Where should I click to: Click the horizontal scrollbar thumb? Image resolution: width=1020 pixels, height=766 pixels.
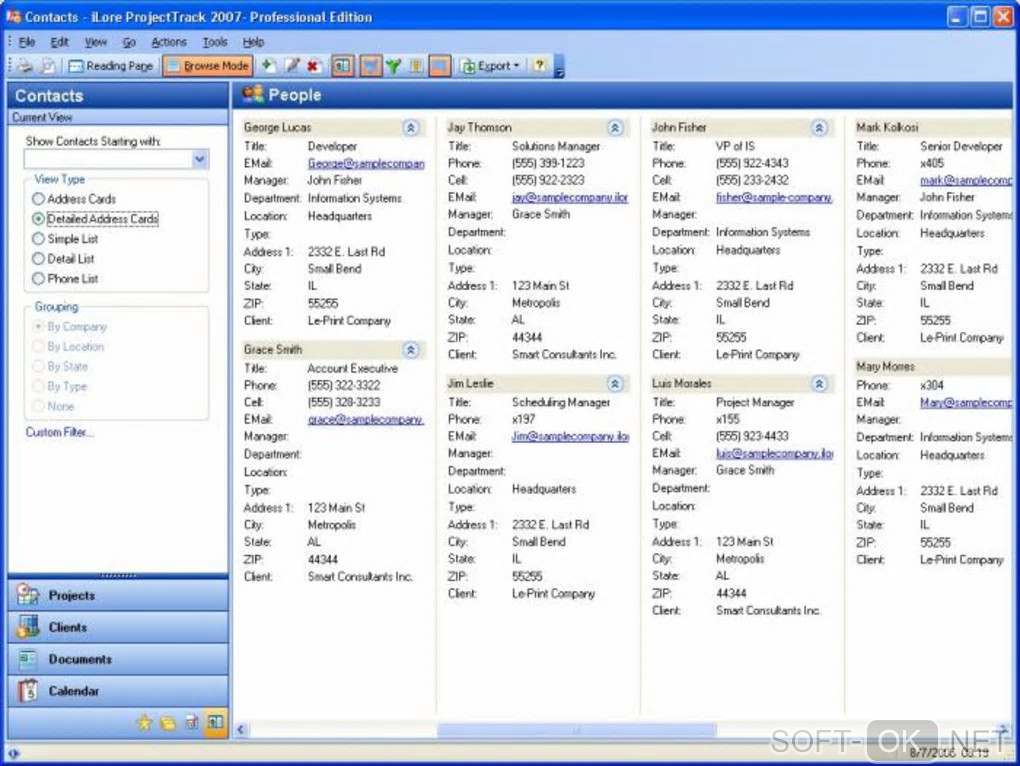point(576,730)
